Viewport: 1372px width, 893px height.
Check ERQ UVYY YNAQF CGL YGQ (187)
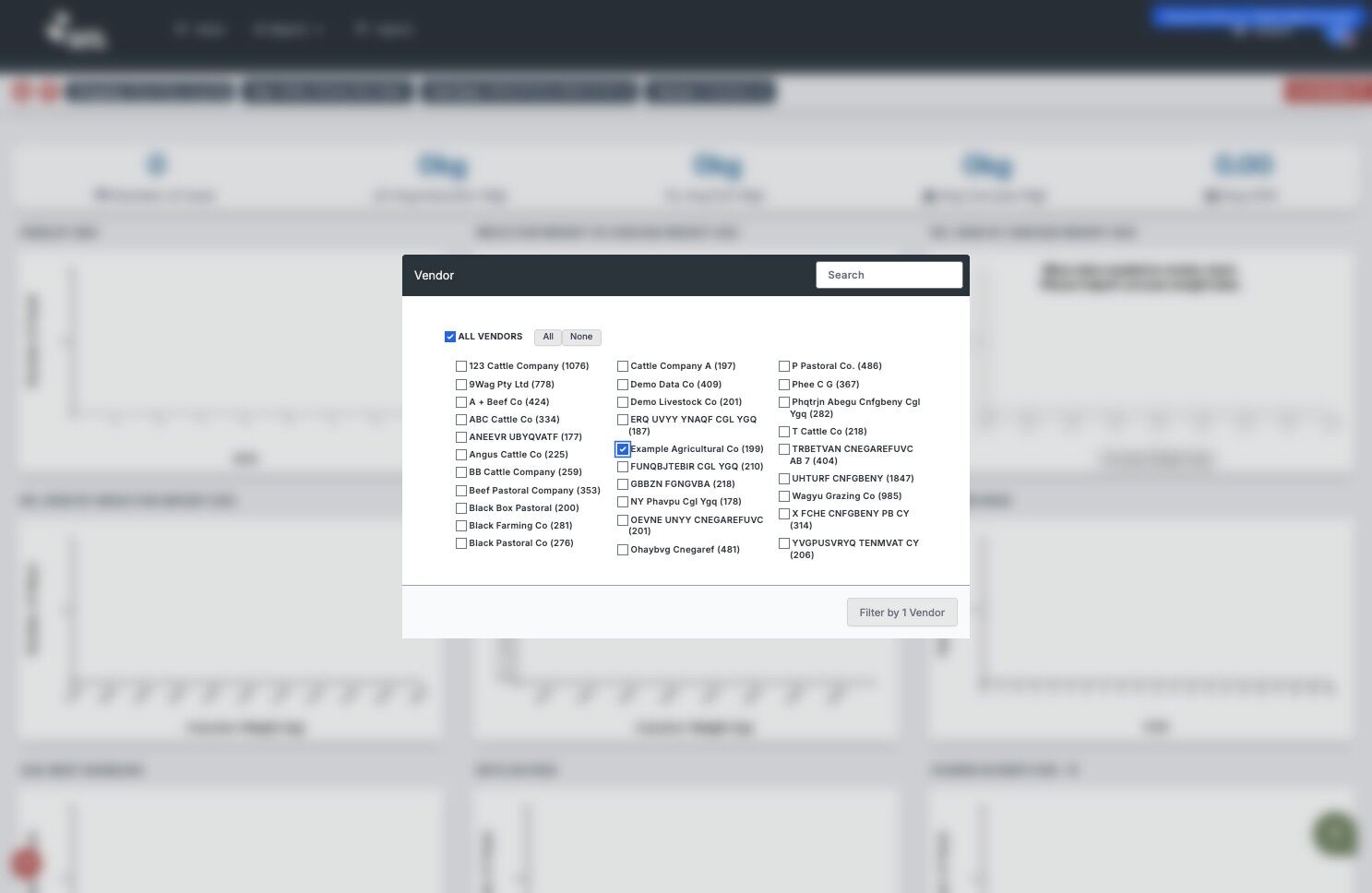[x=623, y=420]
